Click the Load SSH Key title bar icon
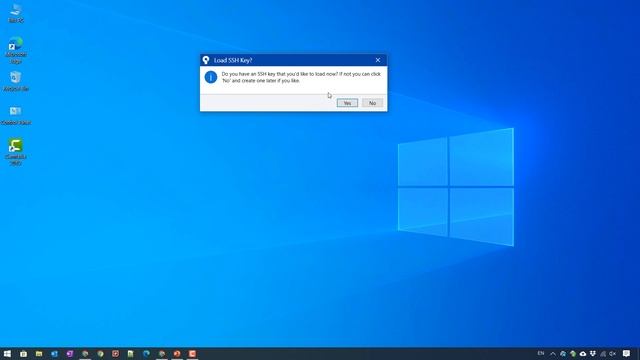 point(206,60)
